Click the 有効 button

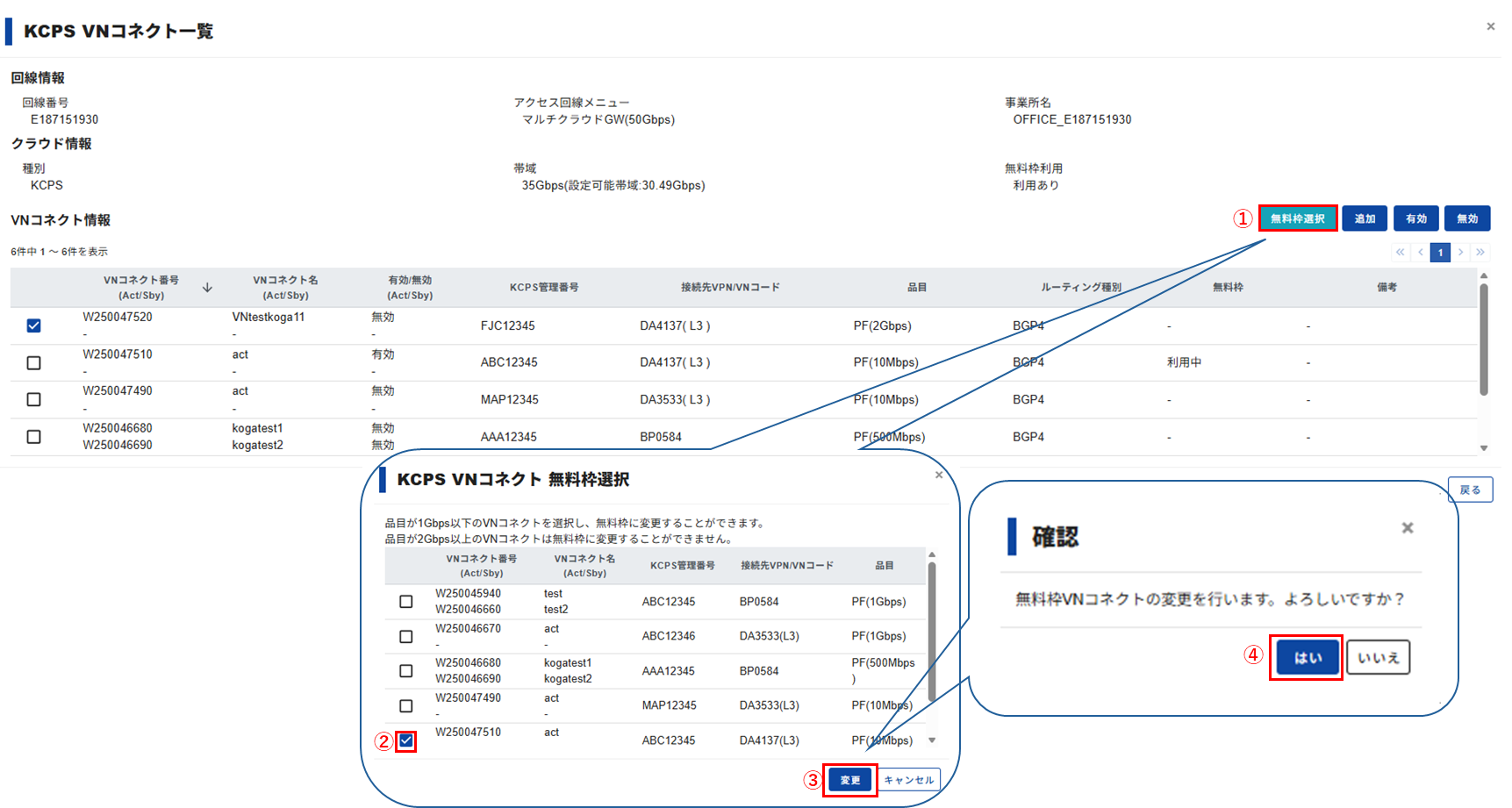click(1415, 218)
